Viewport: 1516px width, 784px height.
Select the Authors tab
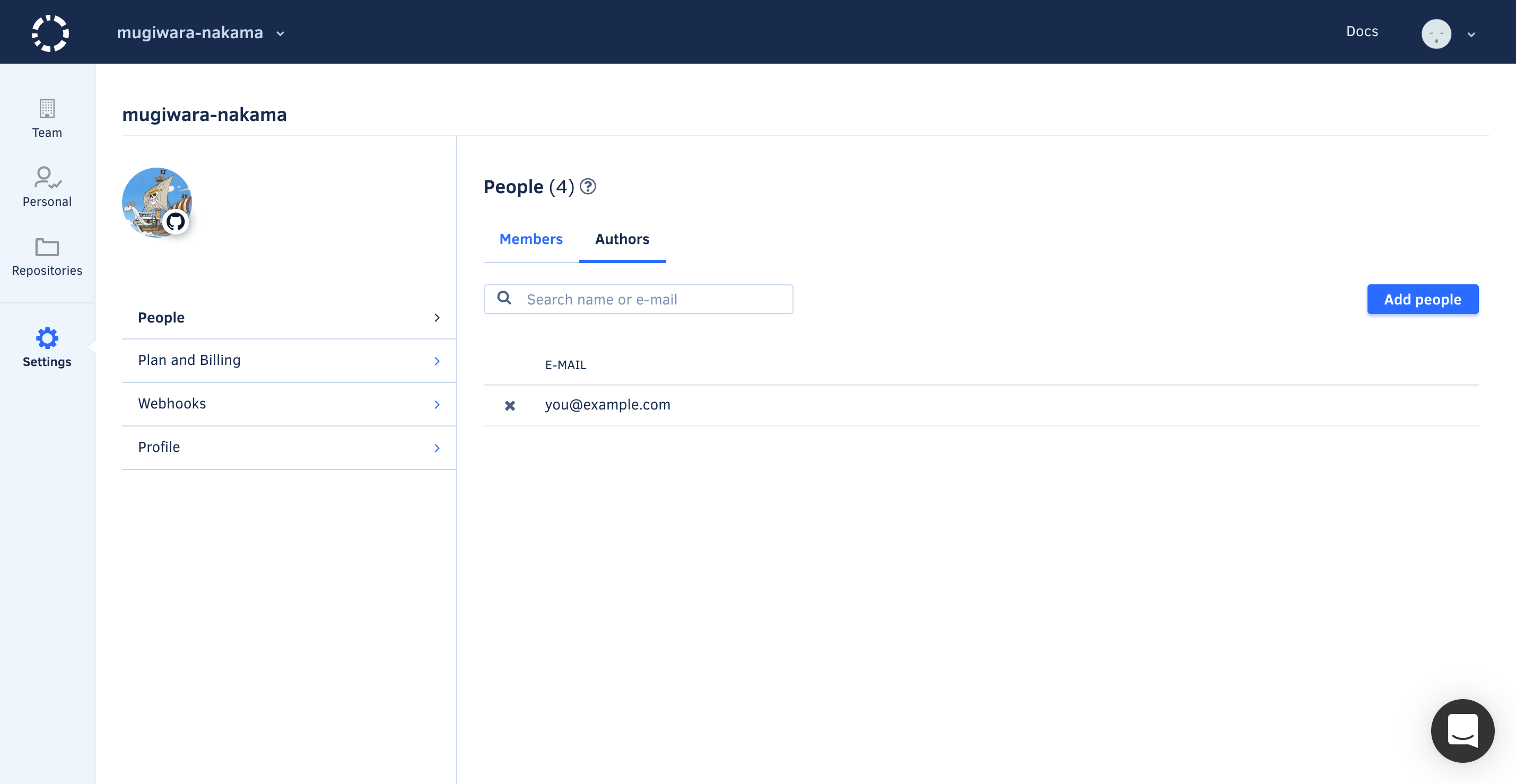622,239
